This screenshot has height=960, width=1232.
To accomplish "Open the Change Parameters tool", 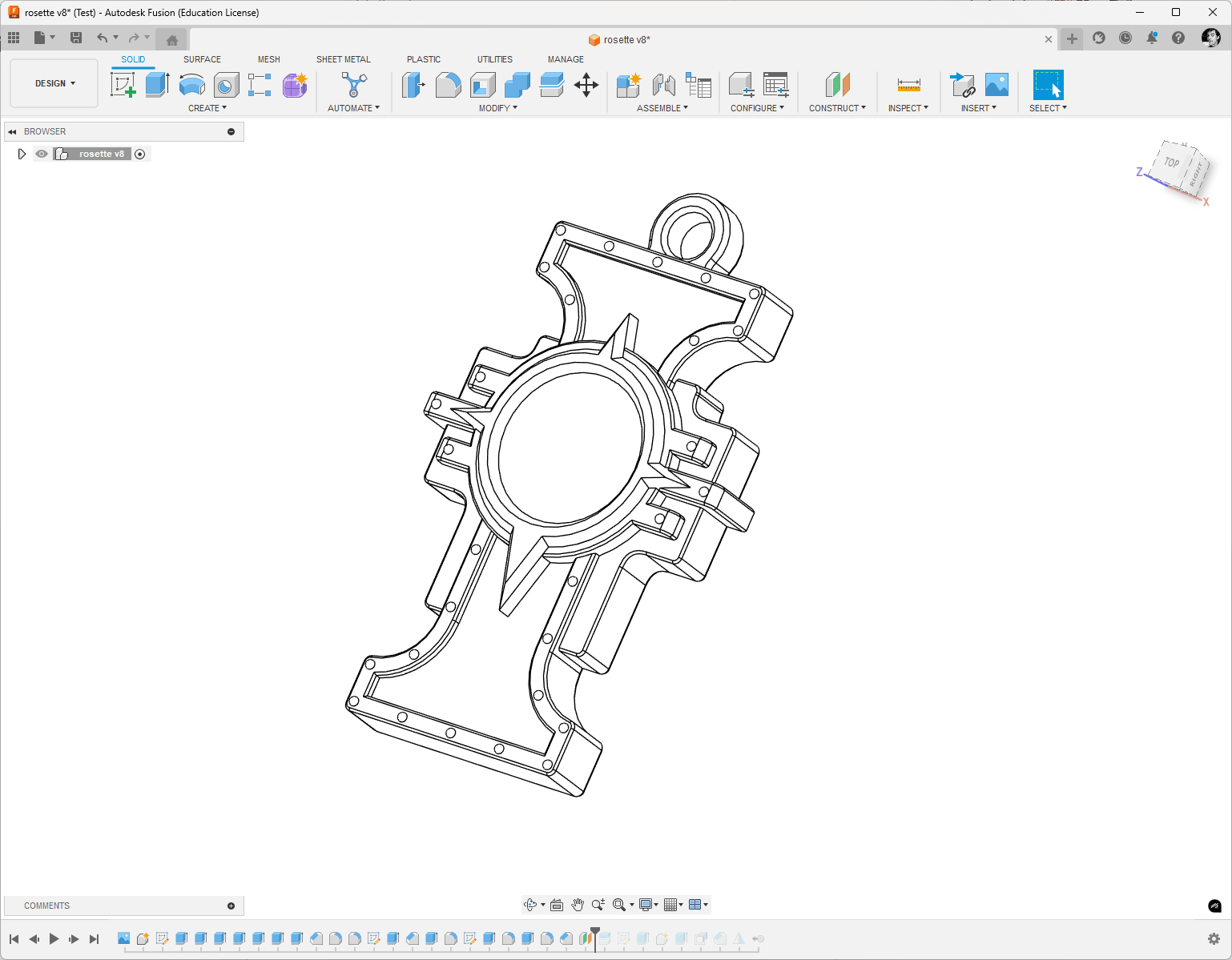I will pos(775,84).
